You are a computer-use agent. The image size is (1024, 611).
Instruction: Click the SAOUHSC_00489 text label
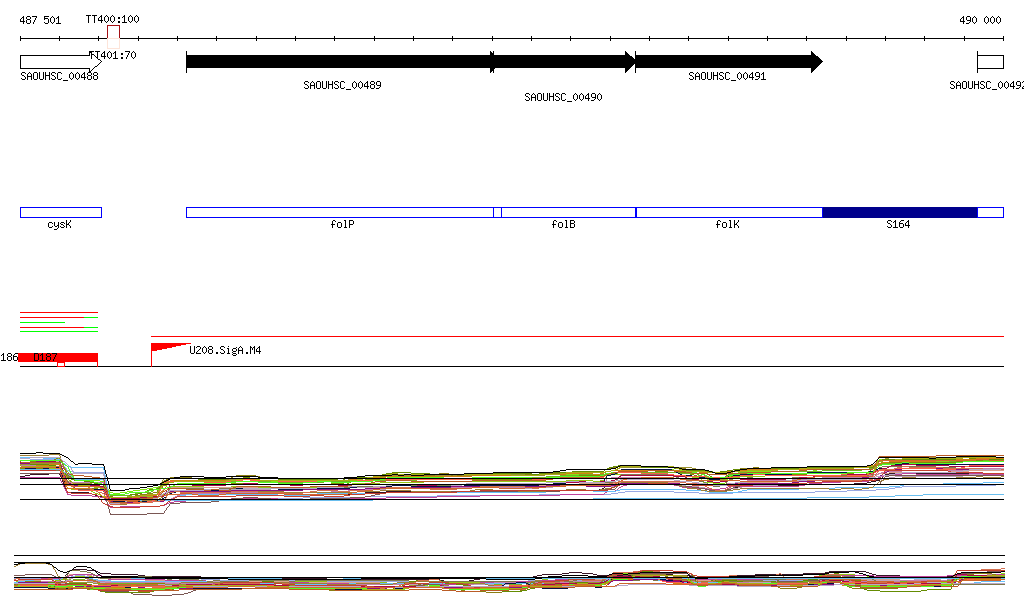[x=342, y=86]
